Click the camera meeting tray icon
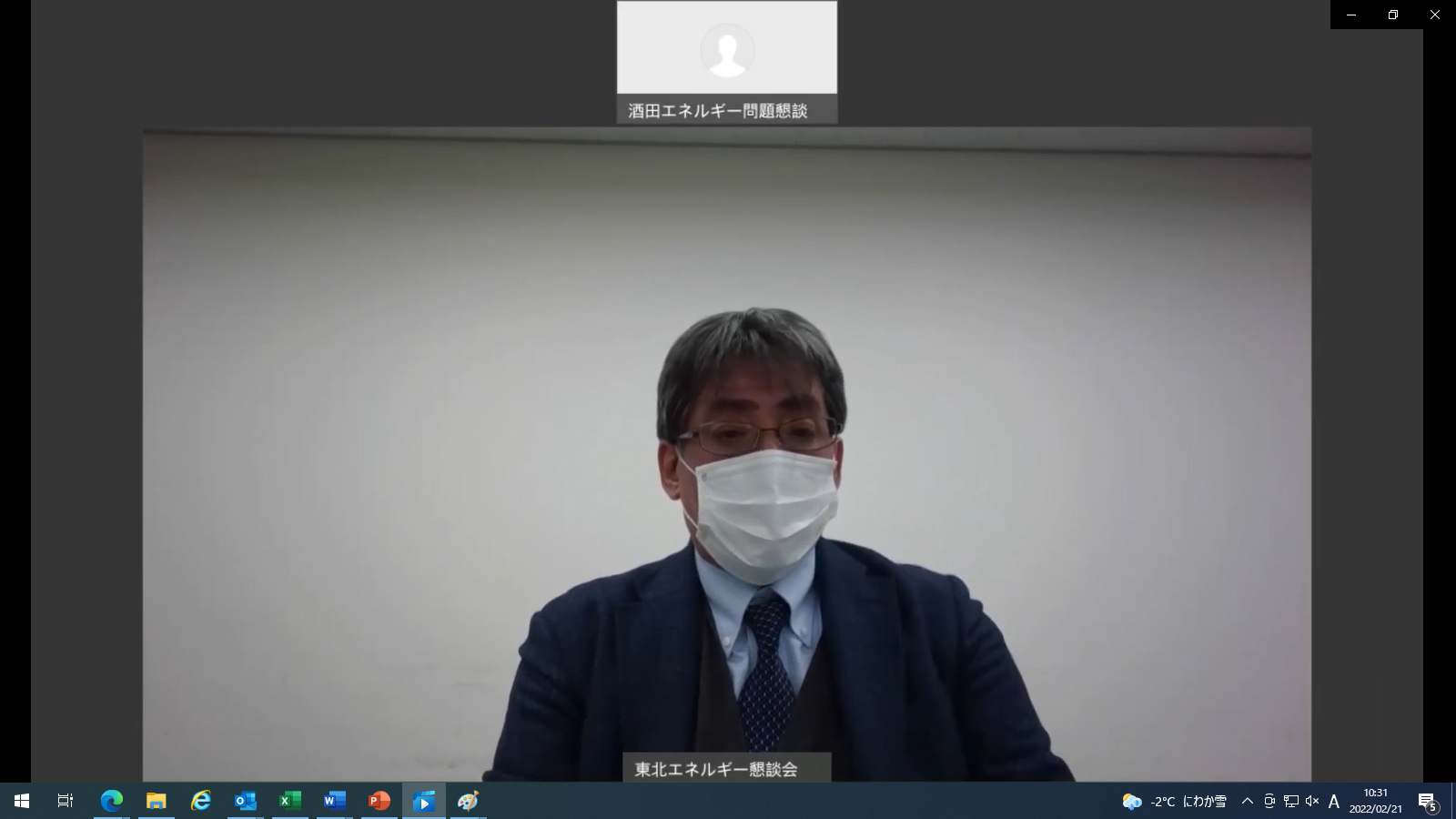1456x819 pixels. pyautogui.click(x=1269, y=801)
